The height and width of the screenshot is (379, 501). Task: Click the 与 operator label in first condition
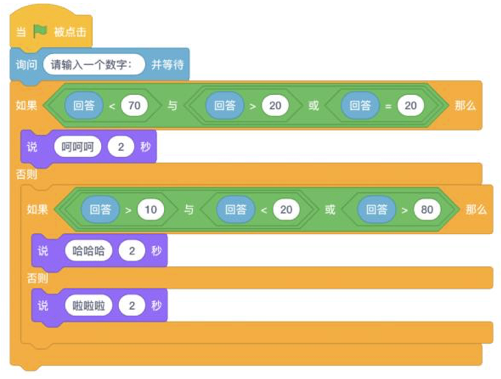pos(172,106)
